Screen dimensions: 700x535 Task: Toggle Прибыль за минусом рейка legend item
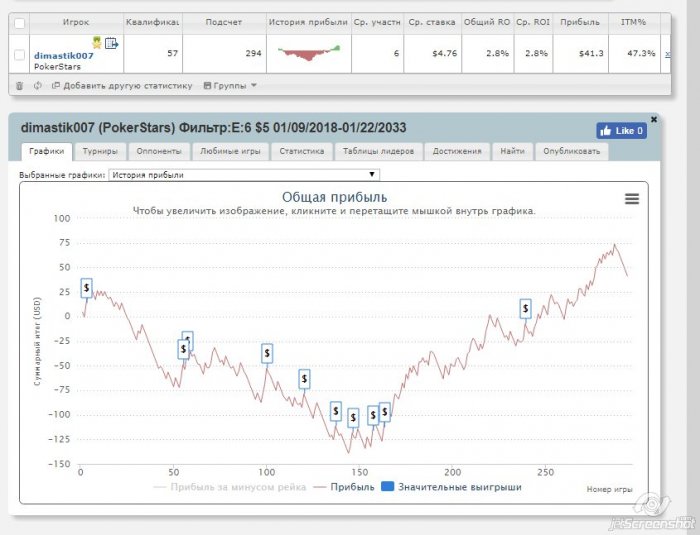tap(229, 487)
